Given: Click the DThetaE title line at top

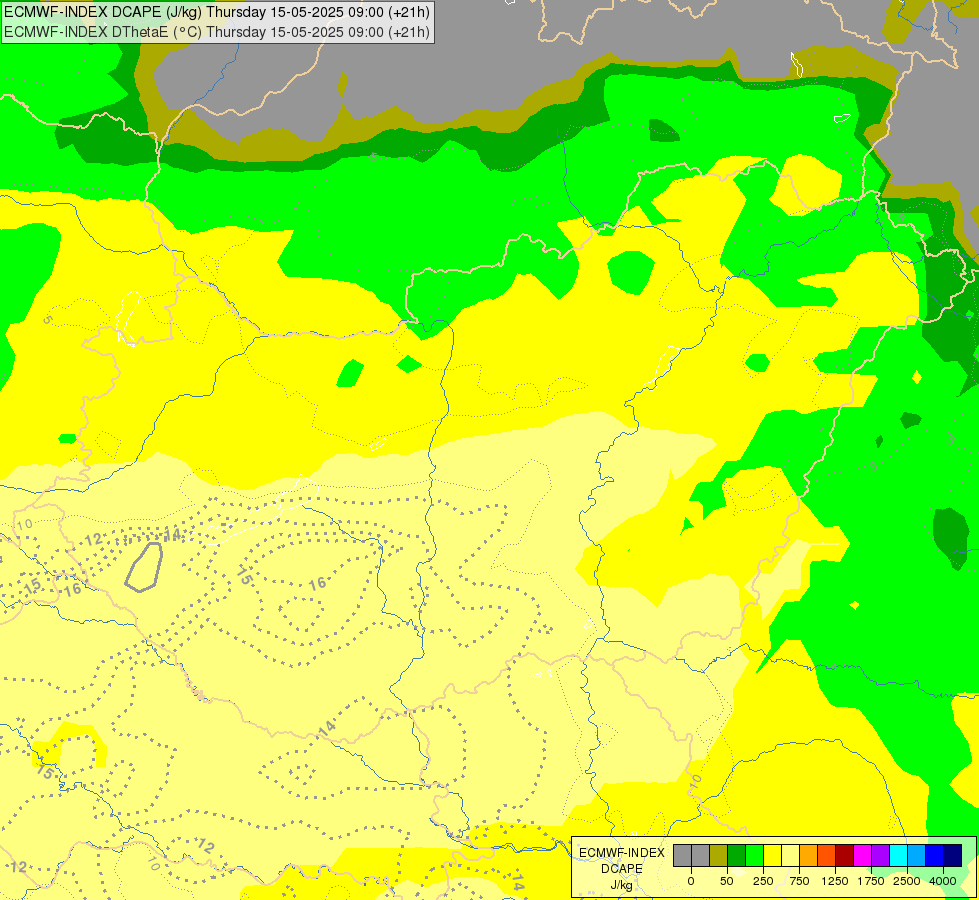Looking at the screenshot, I should point(217,32).
